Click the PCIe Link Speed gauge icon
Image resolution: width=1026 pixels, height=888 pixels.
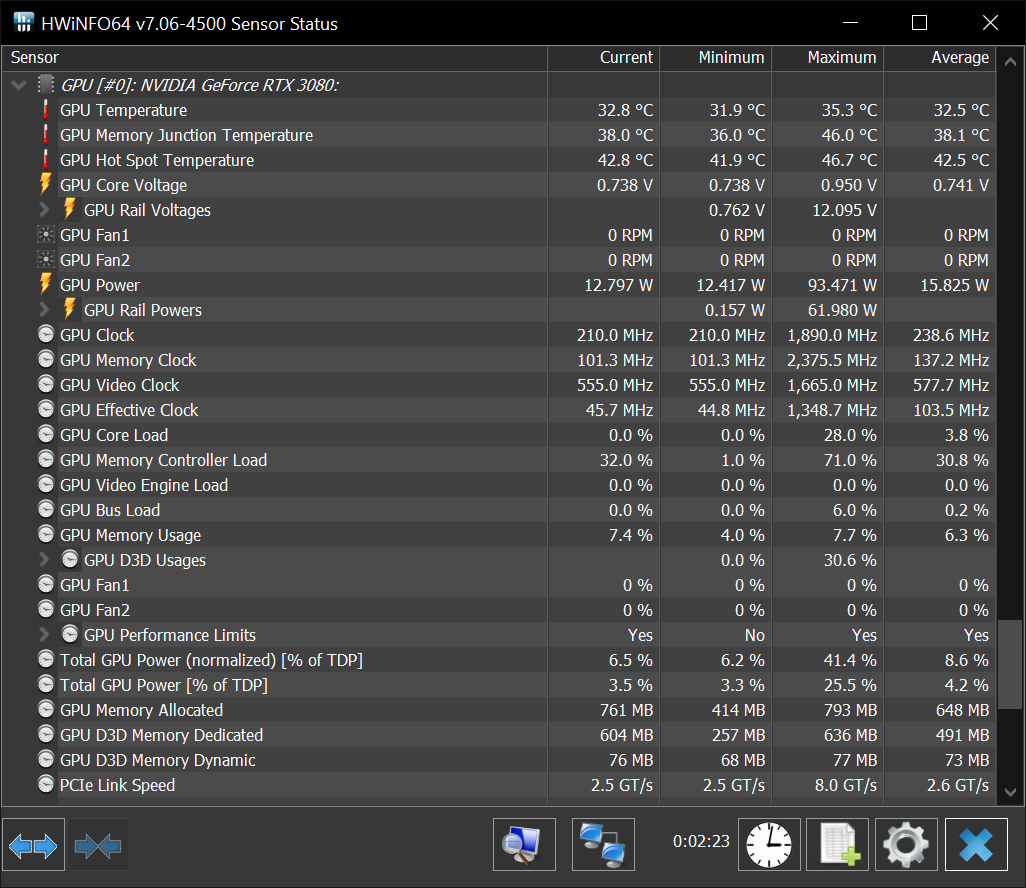pos(46,784)
